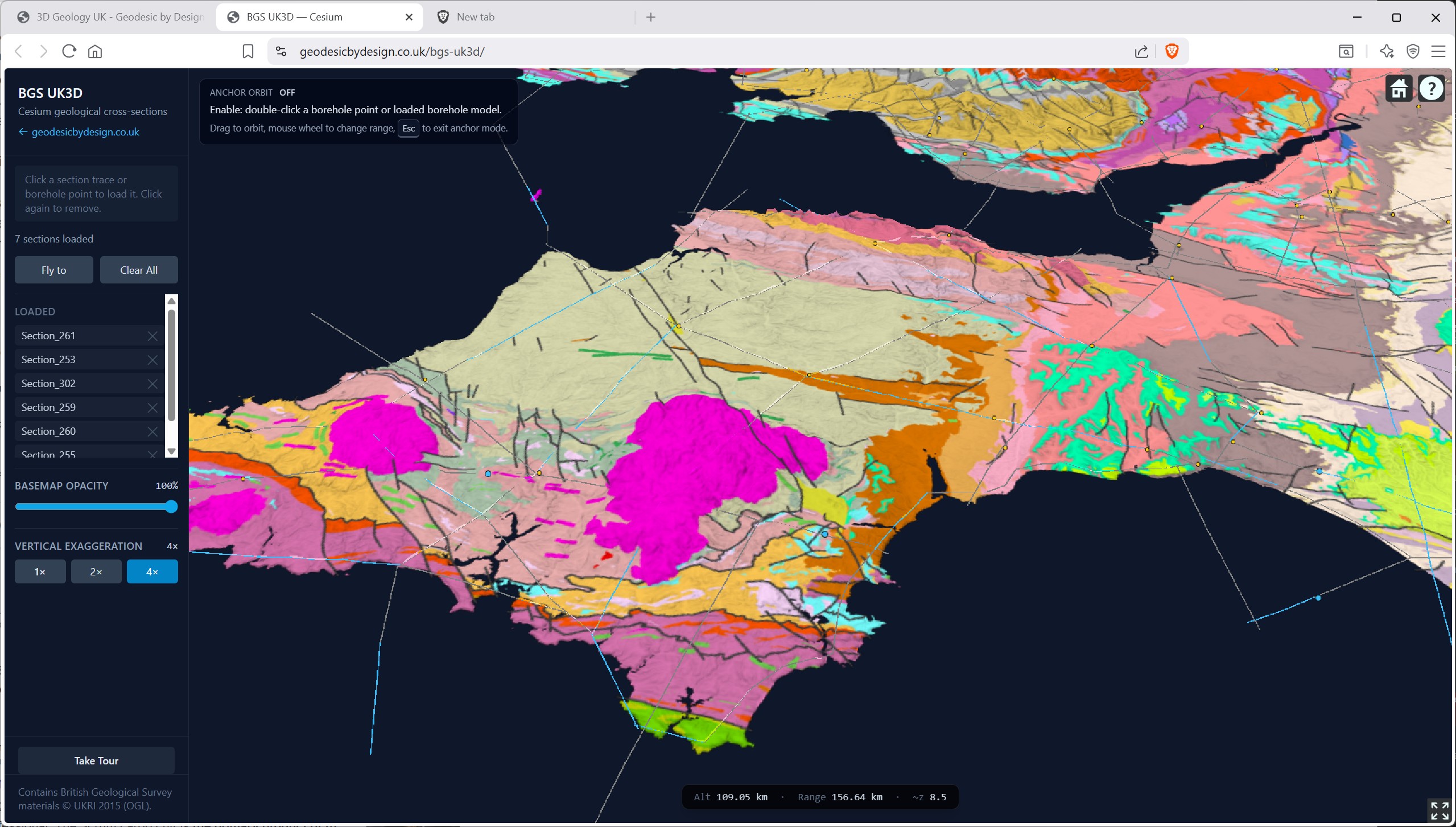
Task: Click the basemap opacity slider handle
Action: [171, 507]
